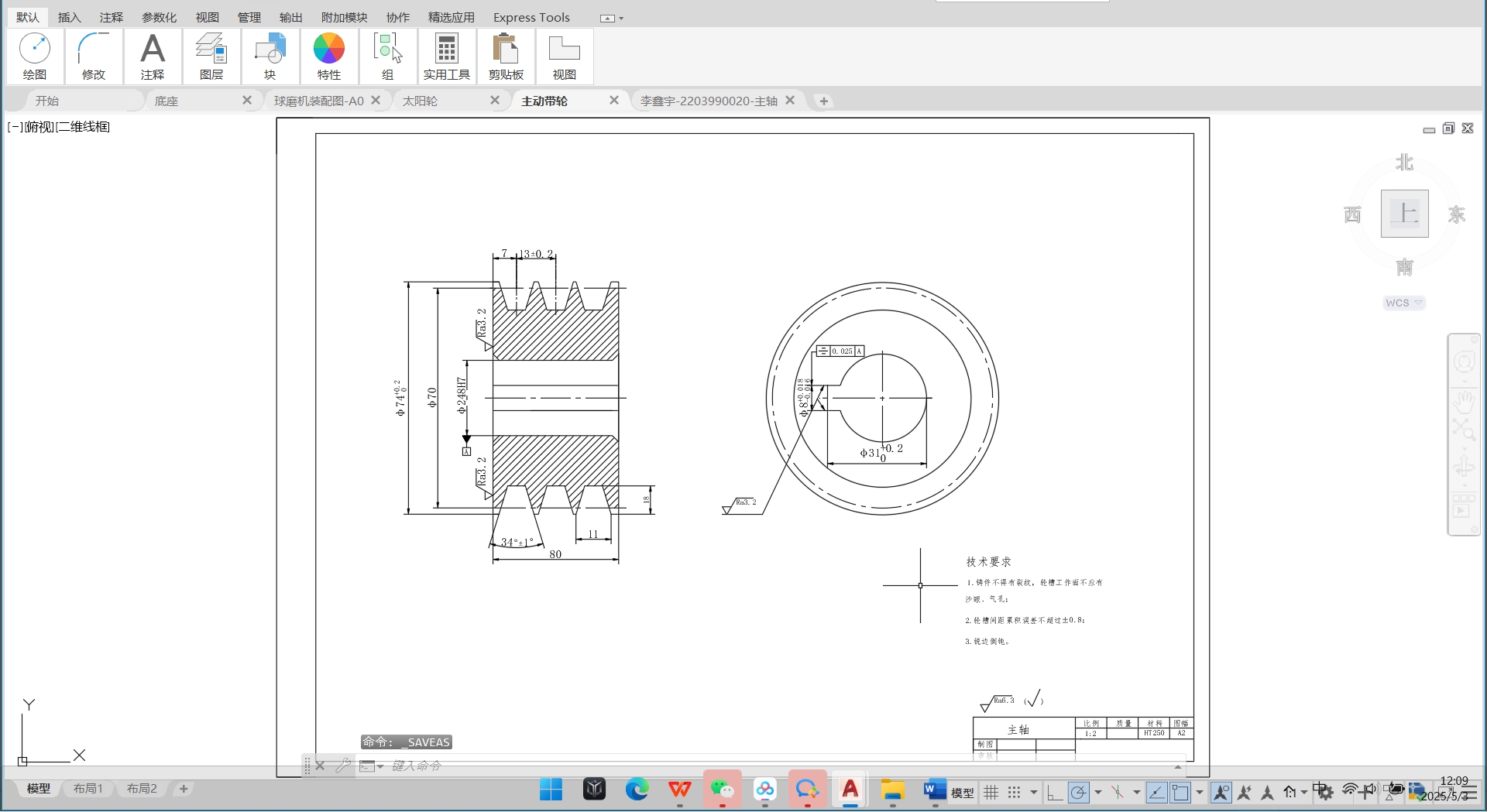The height and width of the screenshot is (812, 1487).
Task: Click the 东 (East) direction on ViewCube
Action: pyautogui.click(x=1457, y=214)
